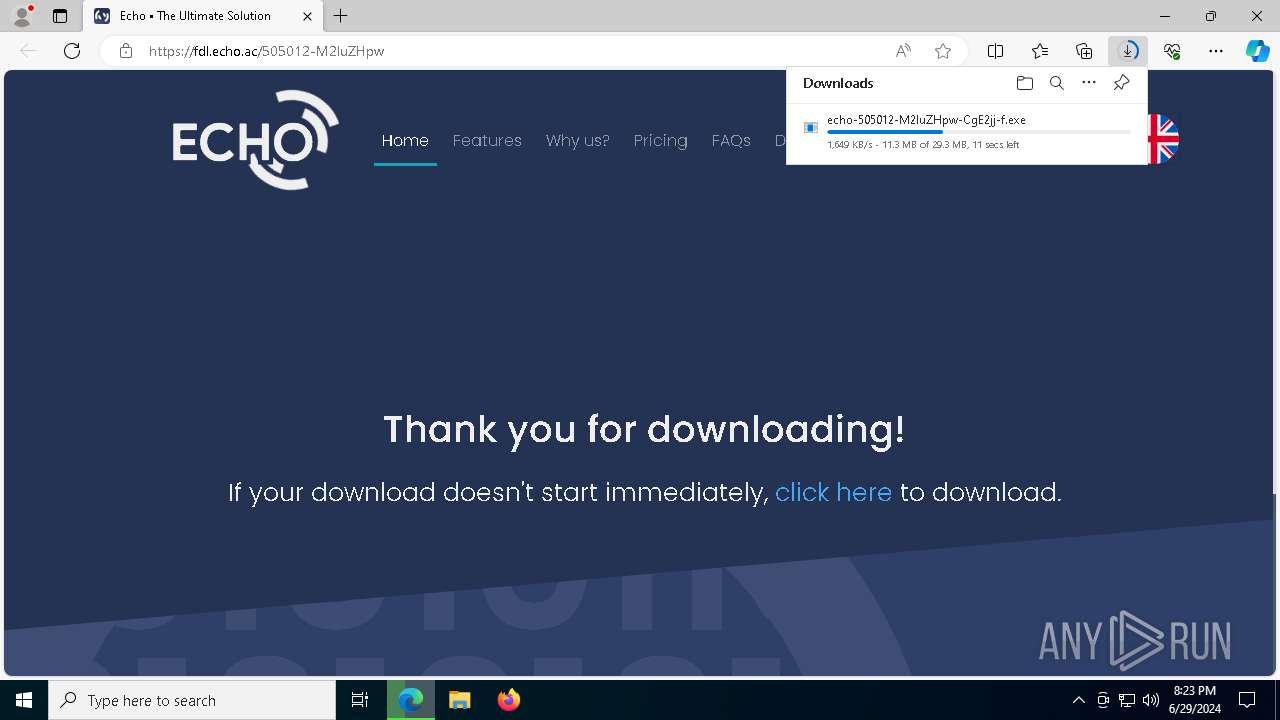Viewport: 1280px width, 720px height.
Task: Search downloads in the flyout
Action: pyautogui.click(x=1056, y=83)
